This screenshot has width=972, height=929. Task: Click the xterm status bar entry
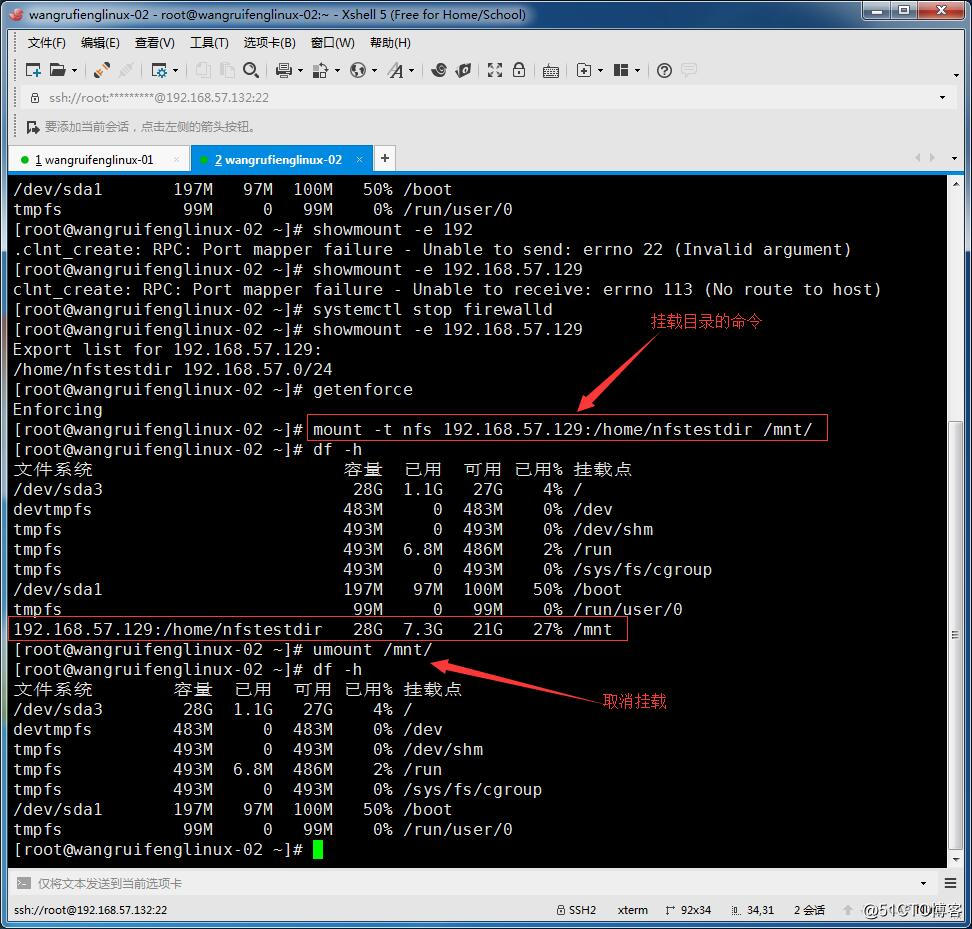(632, 910)
